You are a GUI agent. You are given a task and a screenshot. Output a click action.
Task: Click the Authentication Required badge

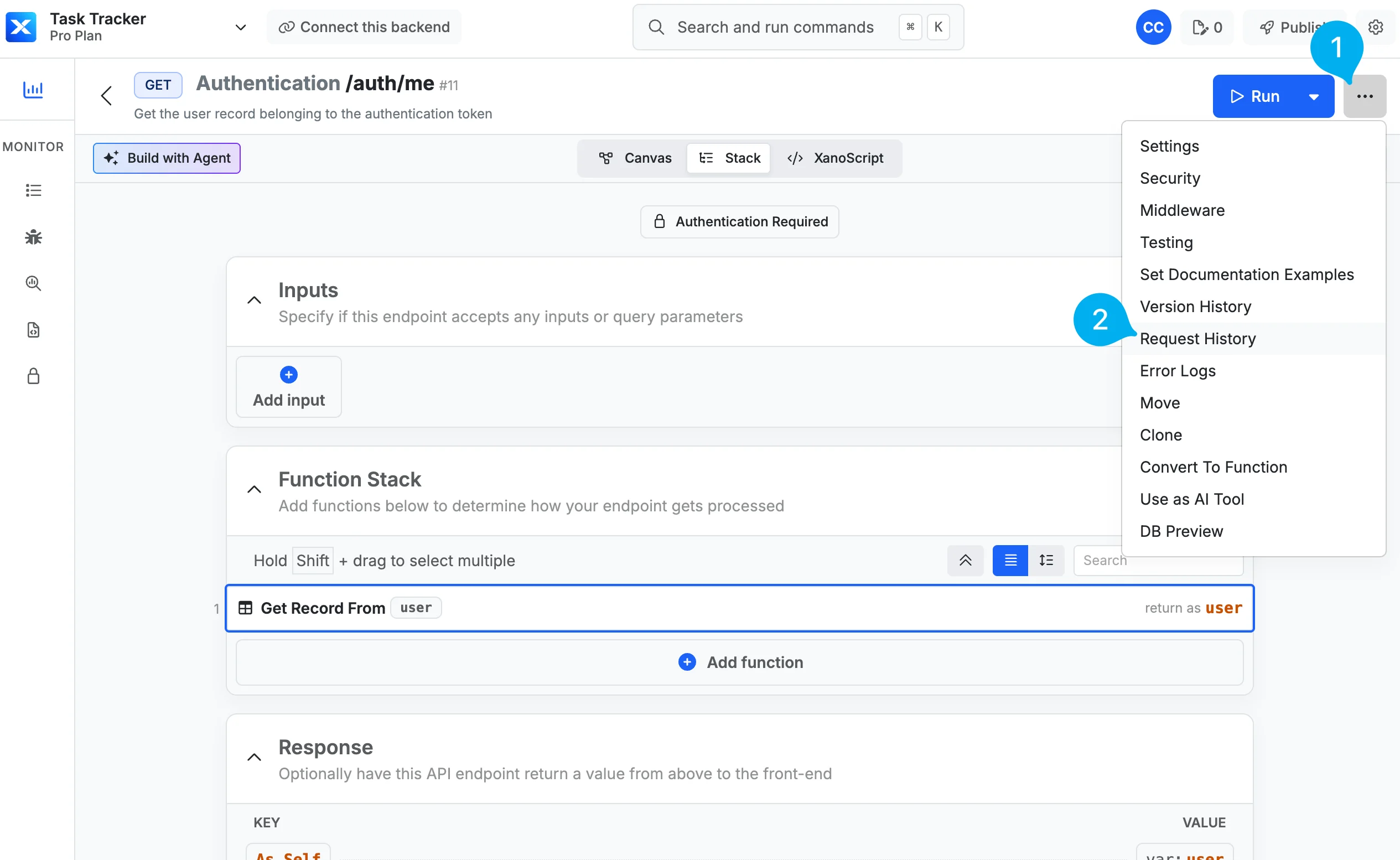tap(739, 222)
